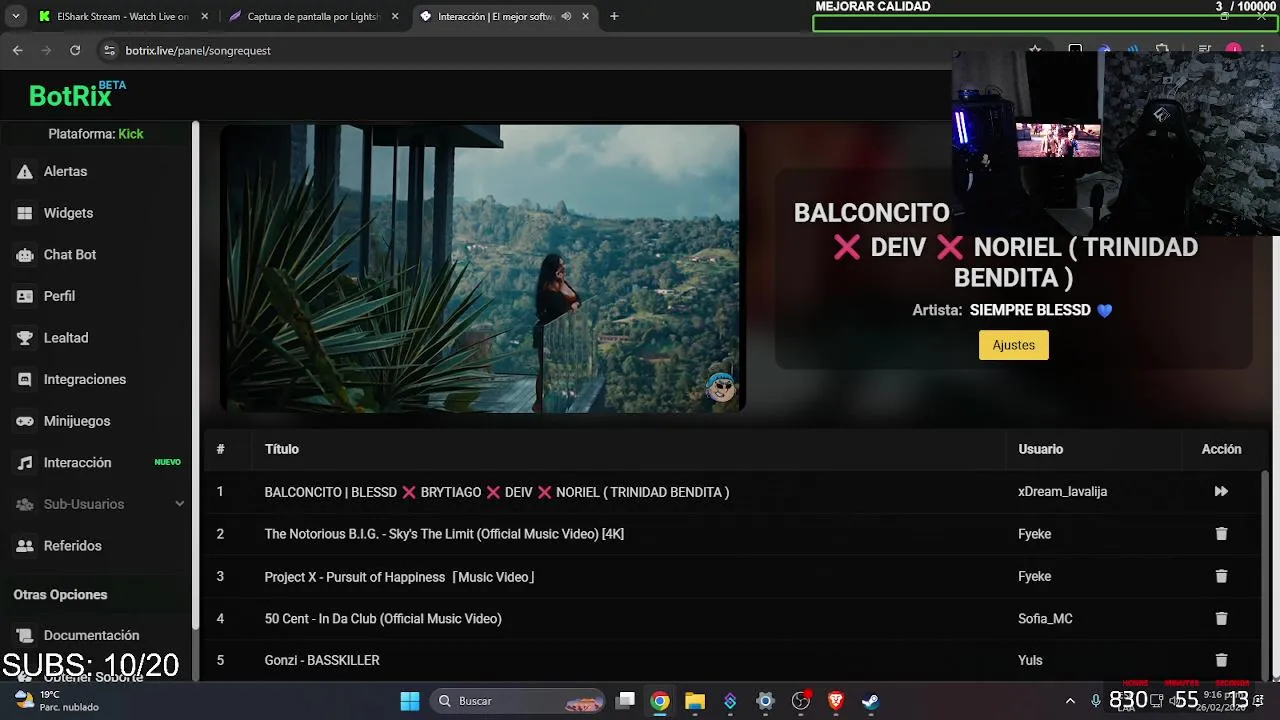Open the browser tab search dropdown
Screen dimensions: 1280x720
(x=15, y=16)
